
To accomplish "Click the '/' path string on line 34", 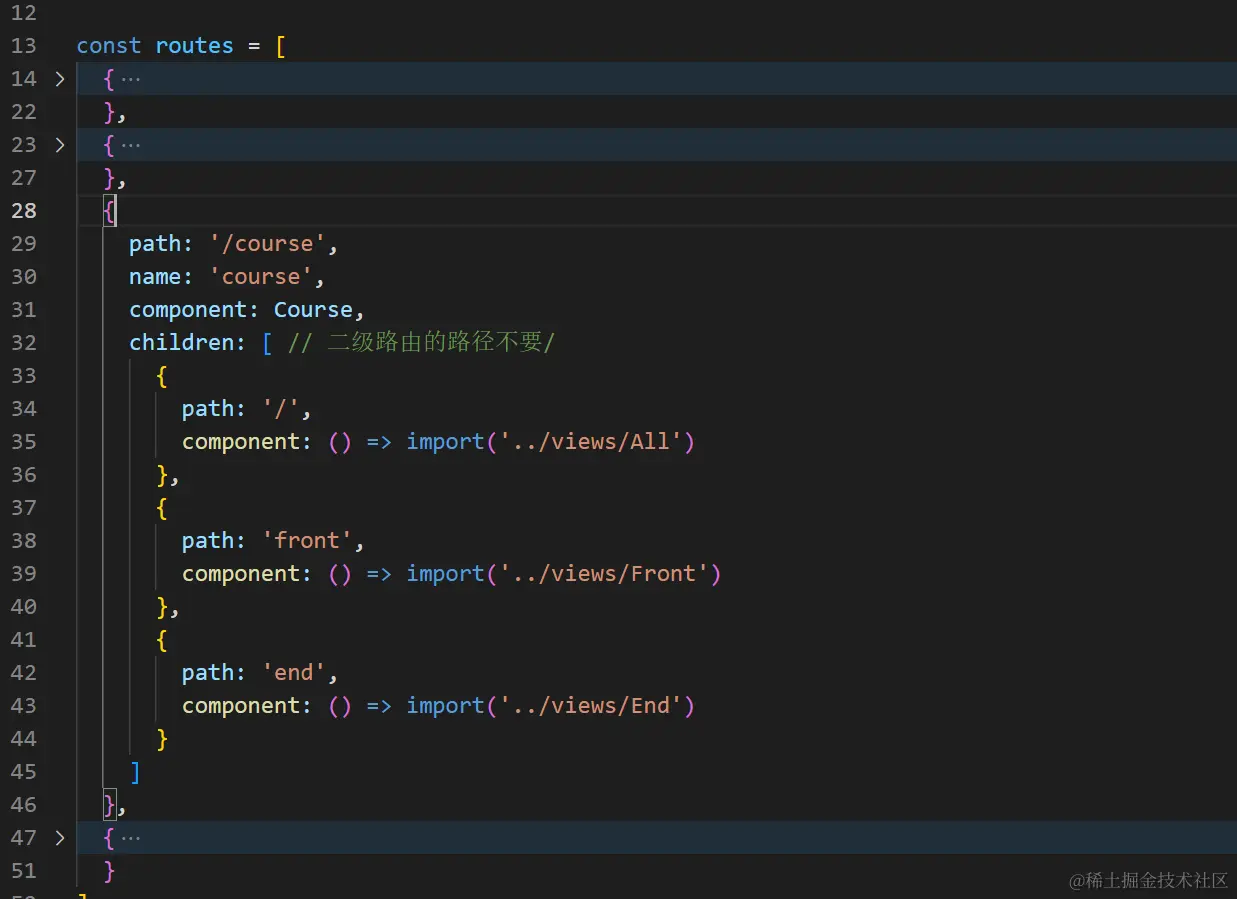I will (x=280, y=409).
